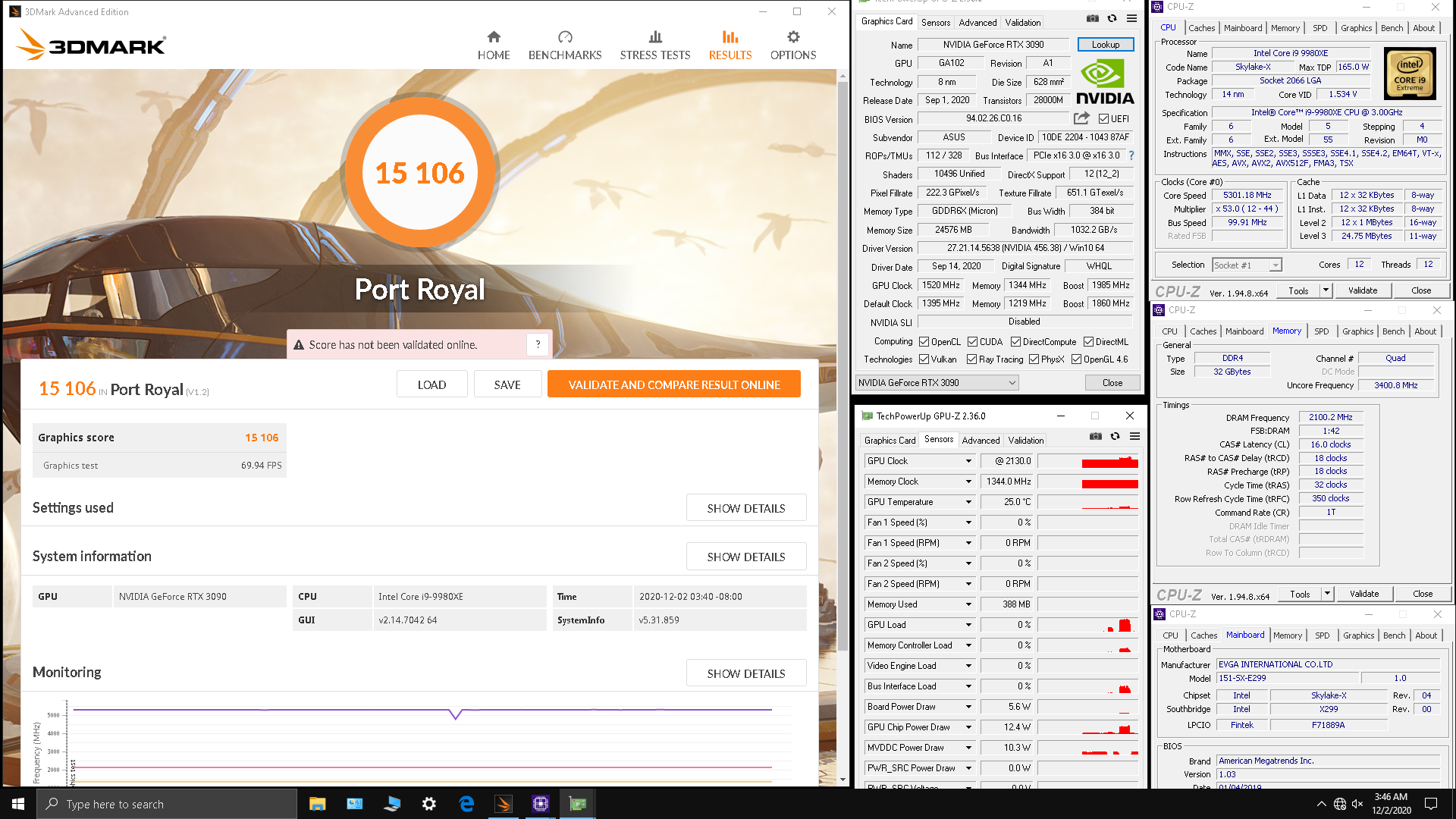Viewport: 1456px width, 819px height.
Task: Show details for Settings used
Action: point(746,508)
